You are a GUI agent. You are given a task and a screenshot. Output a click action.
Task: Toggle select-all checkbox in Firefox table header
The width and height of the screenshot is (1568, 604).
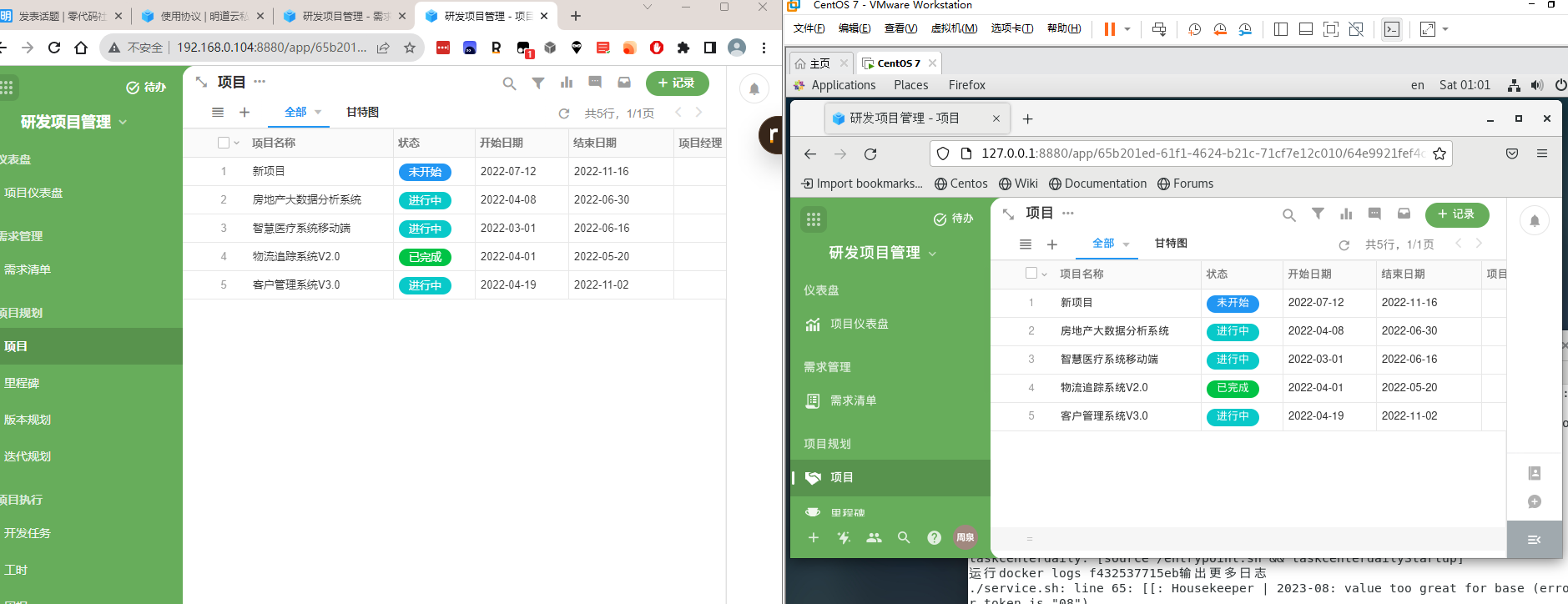tap(1031, 274)
